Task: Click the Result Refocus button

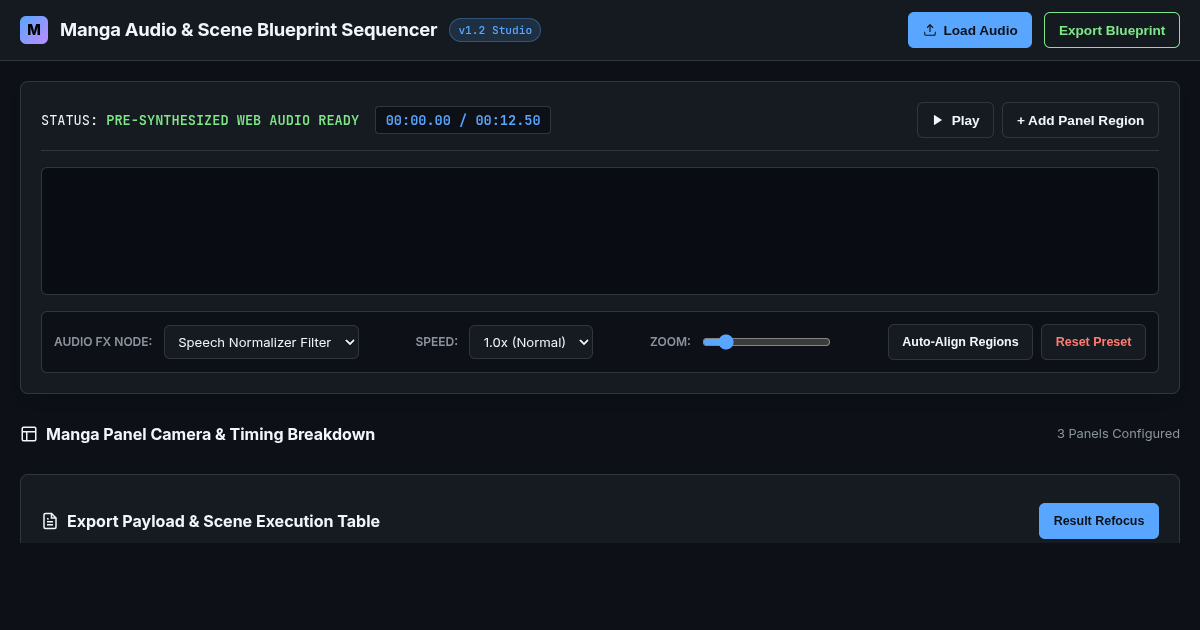Action: pyautogui.click(x=1099, y=521)
